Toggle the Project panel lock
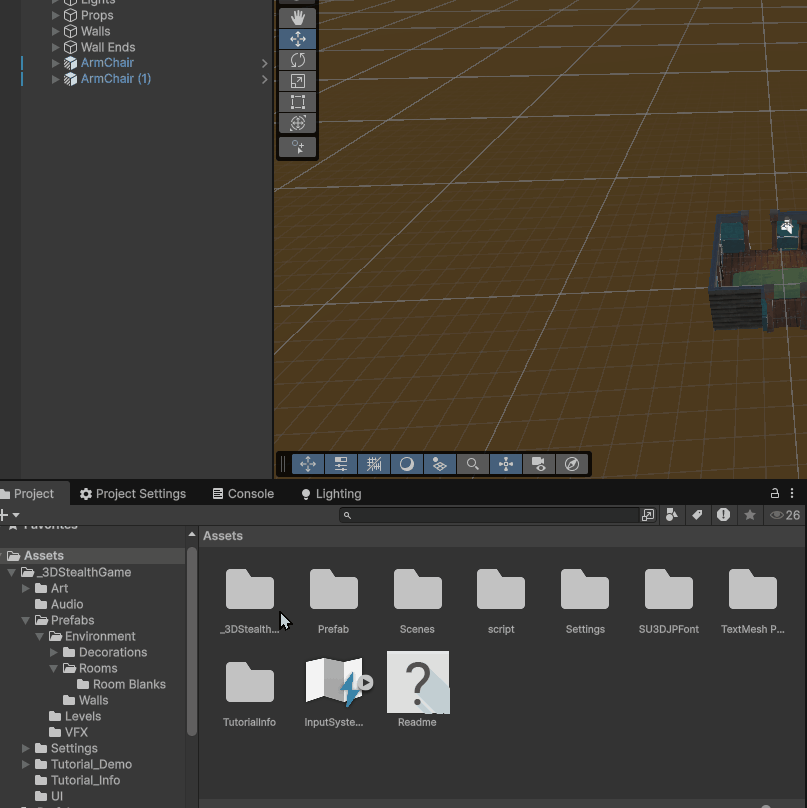This screenshot has width=807, height=808. pyautogui.click(x=774, y=494)
